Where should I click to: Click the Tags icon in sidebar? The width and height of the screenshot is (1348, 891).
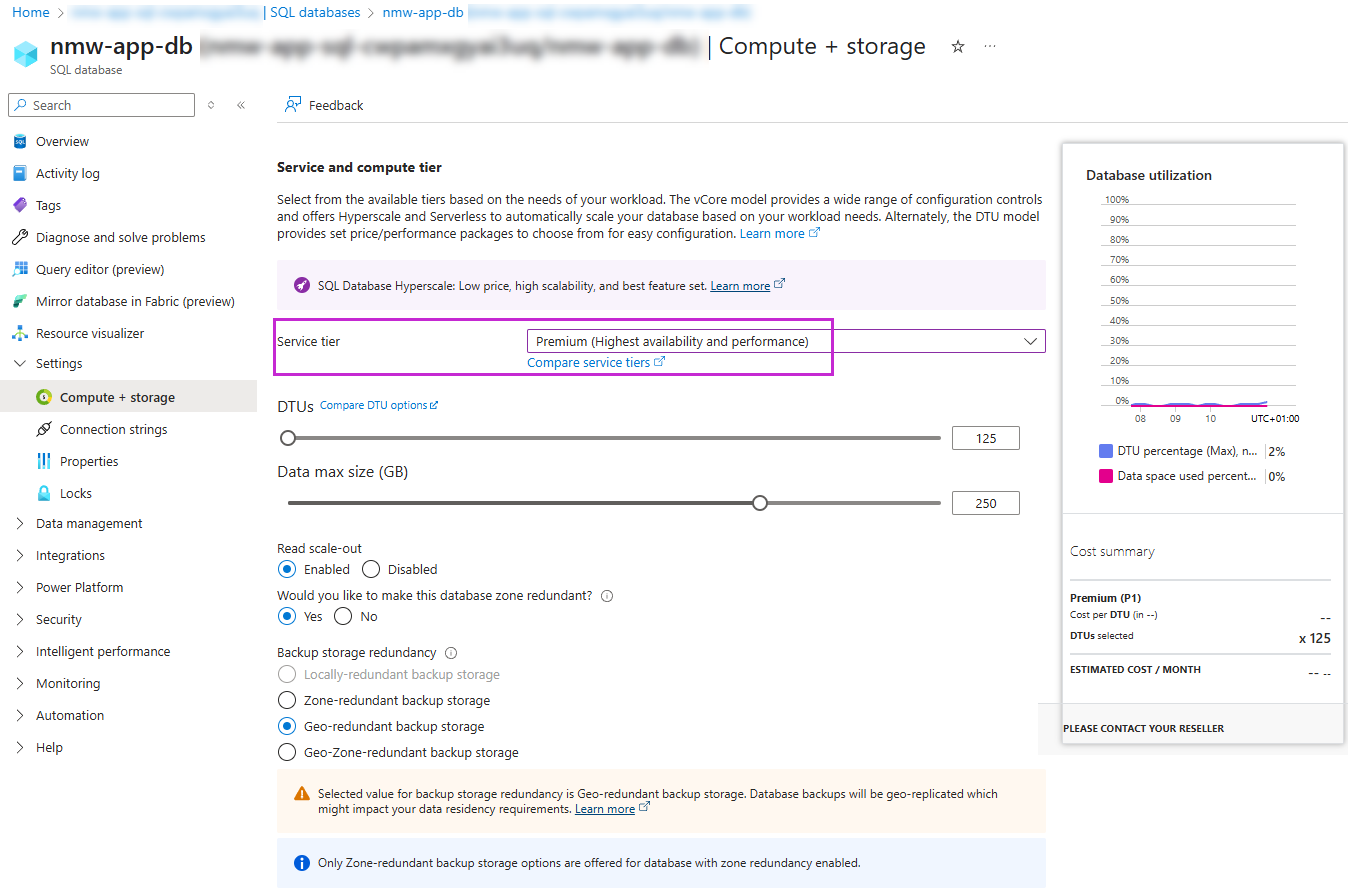pos(20,205)
